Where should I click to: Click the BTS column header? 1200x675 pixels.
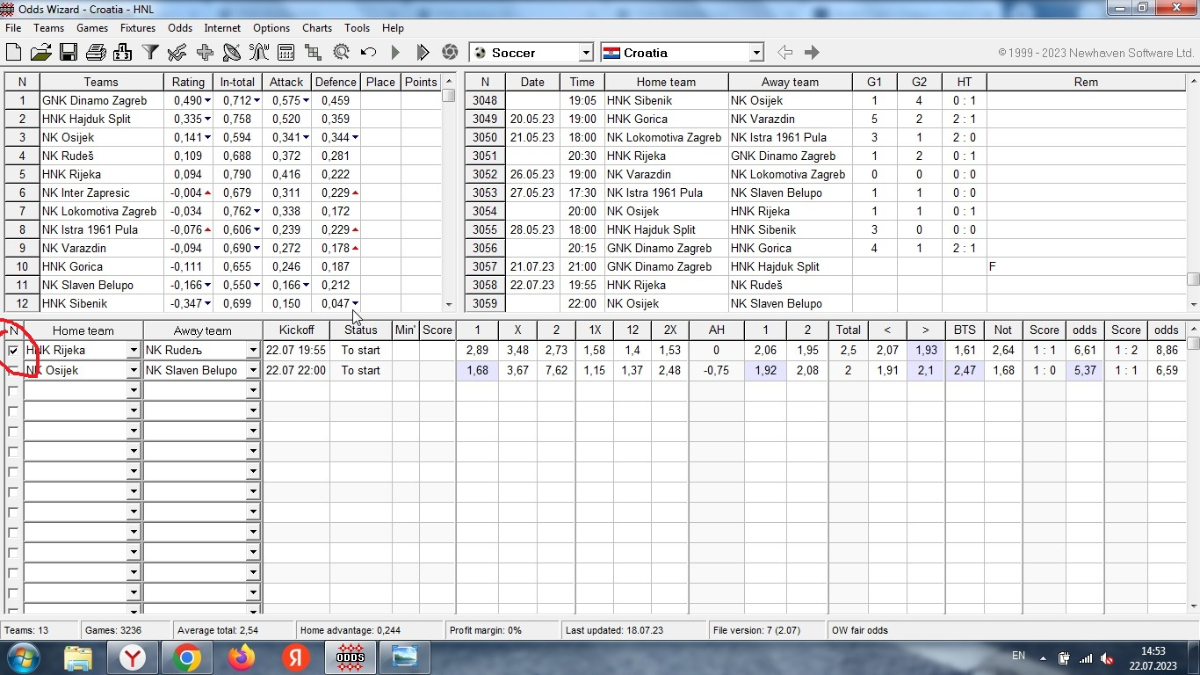pos(964,330)
